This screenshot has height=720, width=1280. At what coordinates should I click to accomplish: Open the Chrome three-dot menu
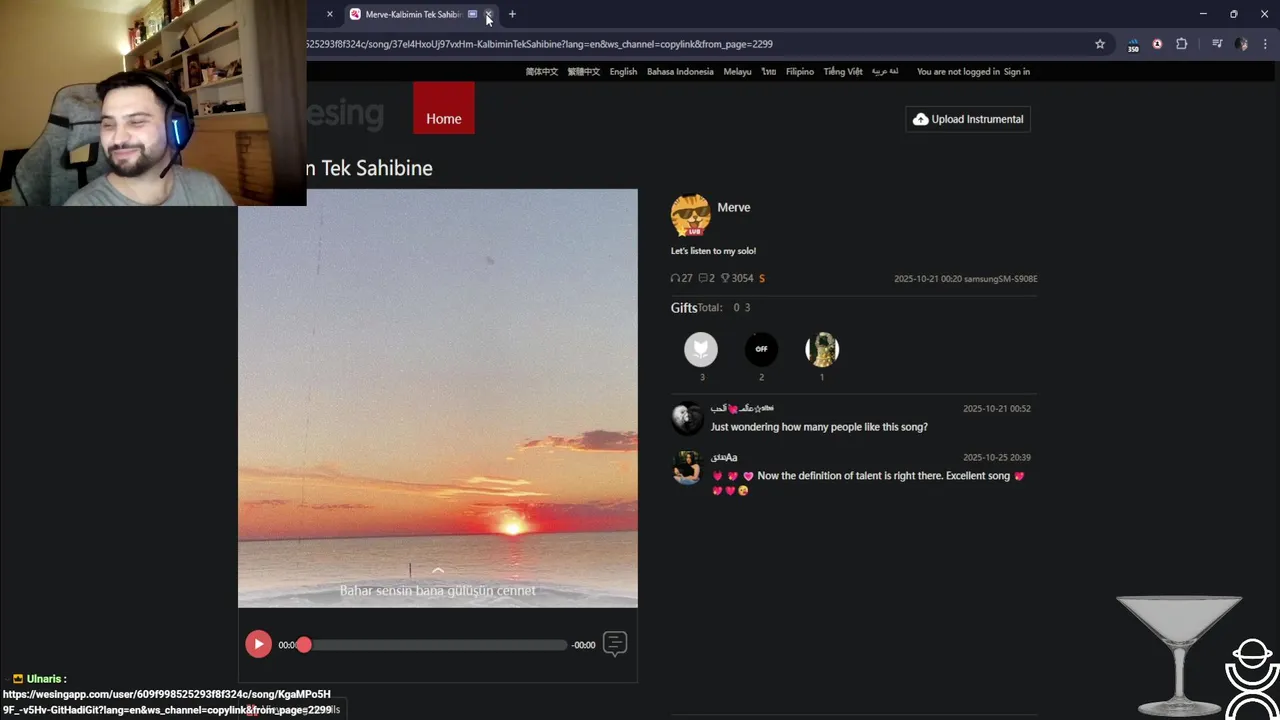[1265, 44]
